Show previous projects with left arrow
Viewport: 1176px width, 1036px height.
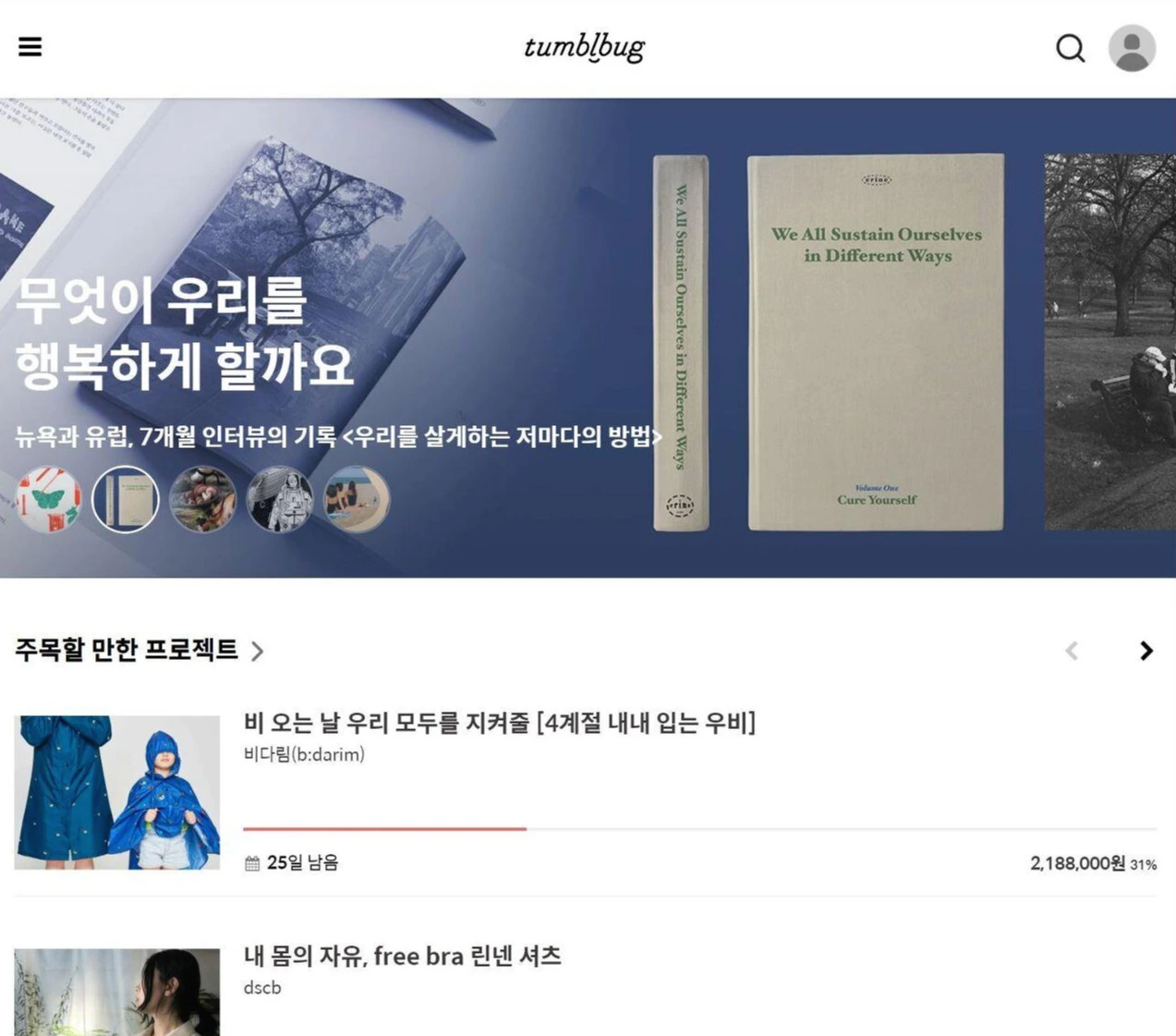click(1072, 651)
